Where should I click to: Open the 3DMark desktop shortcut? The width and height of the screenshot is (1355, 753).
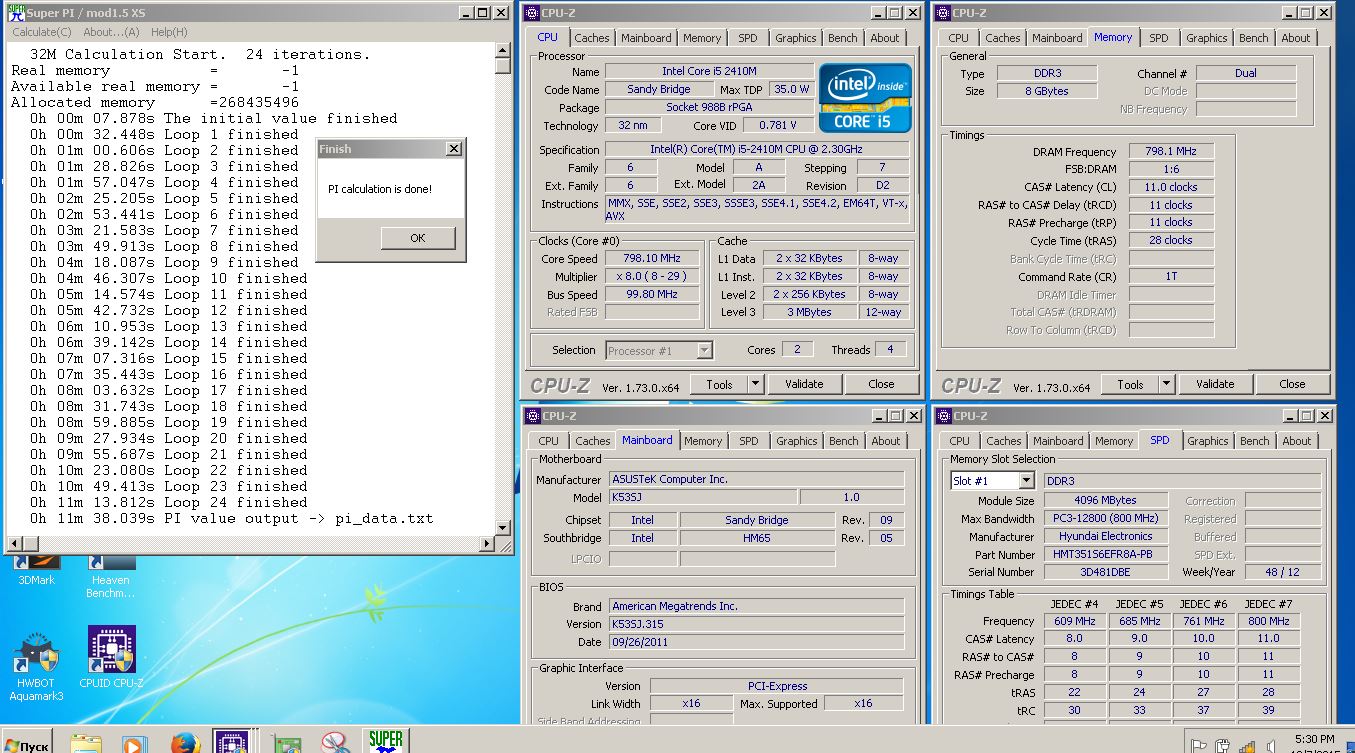tap(36, 570)
